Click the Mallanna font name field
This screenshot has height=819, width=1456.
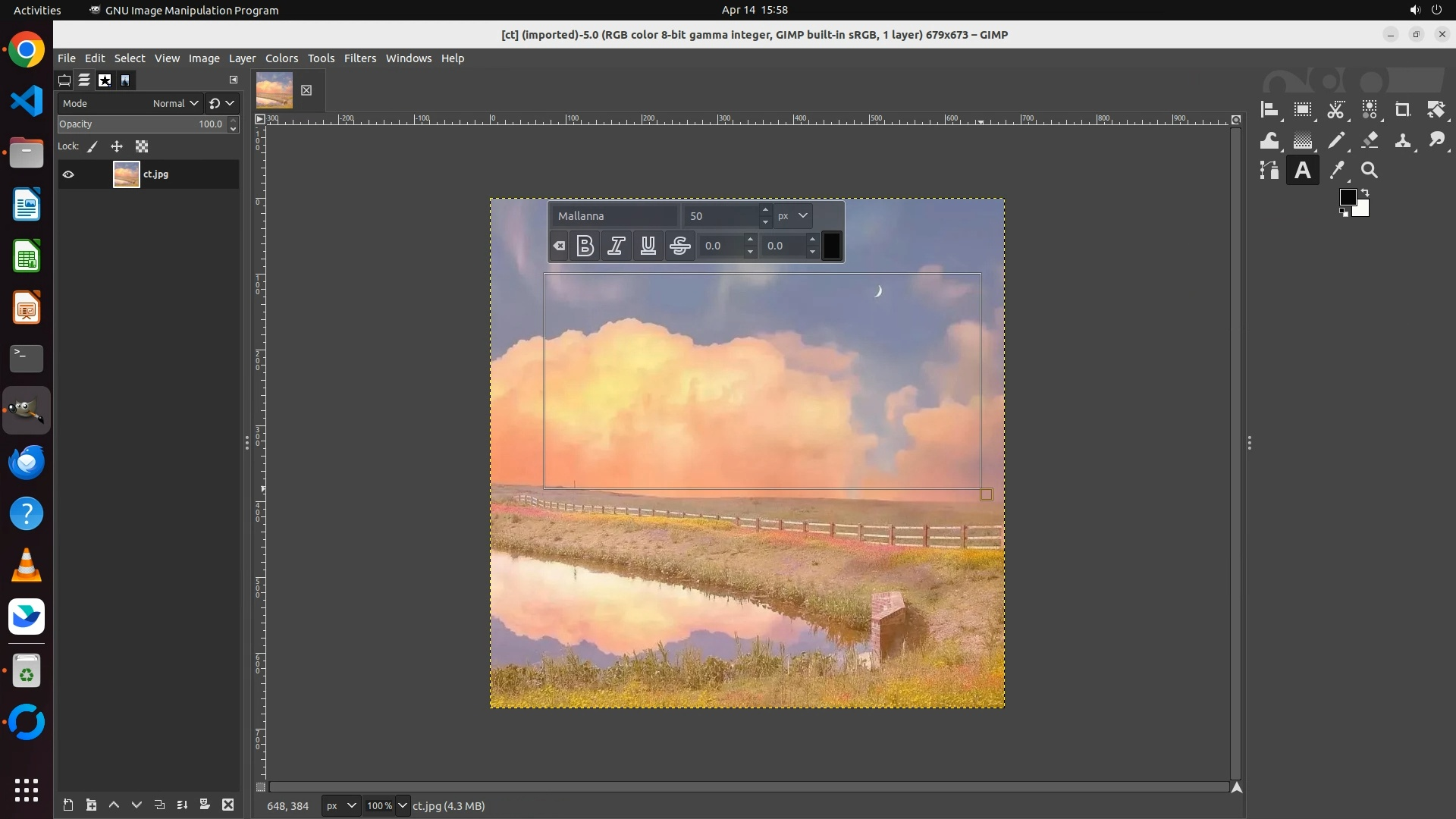click(613, 216)
